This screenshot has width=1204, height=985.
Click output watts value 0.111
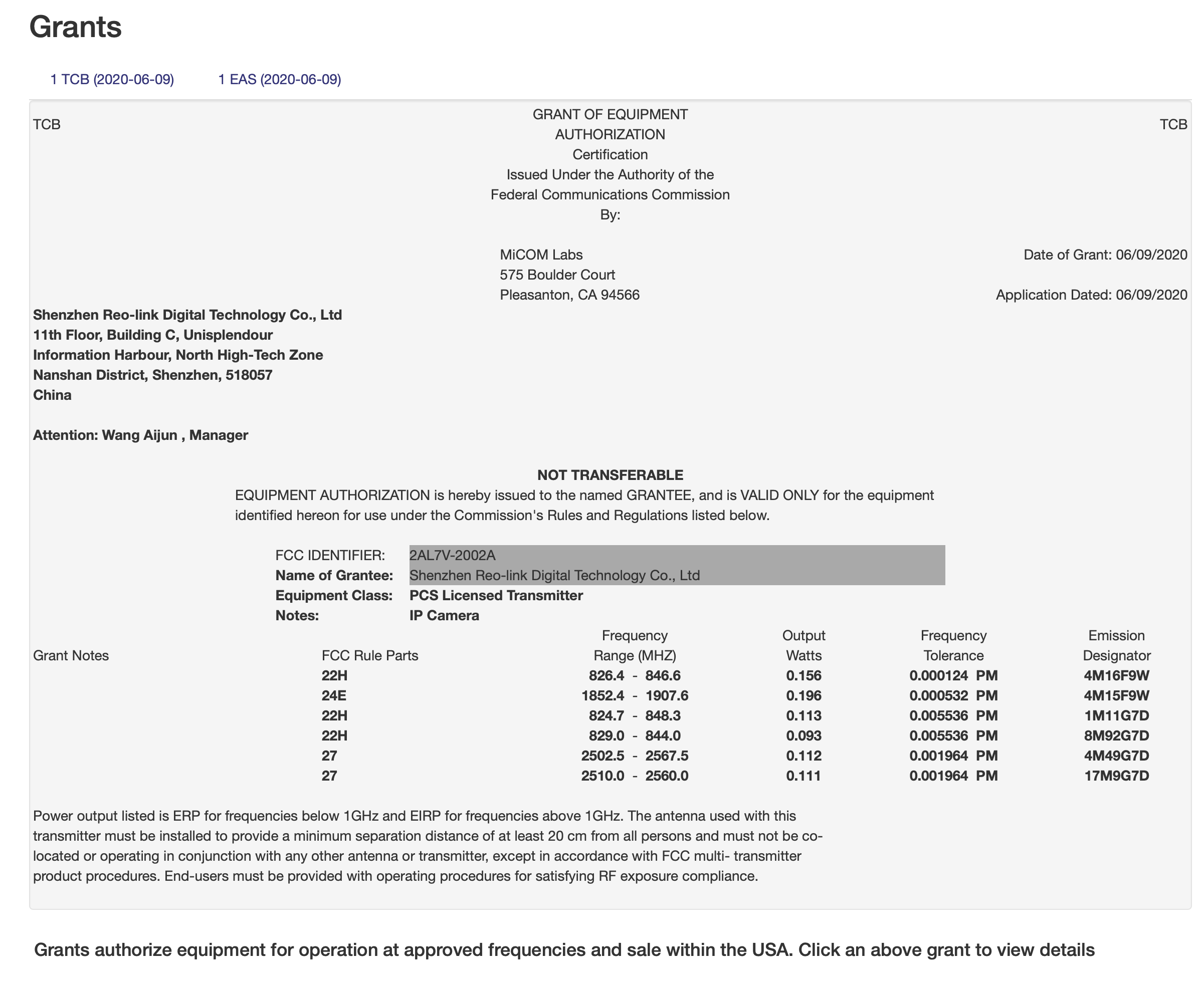[x=803, y=776]
